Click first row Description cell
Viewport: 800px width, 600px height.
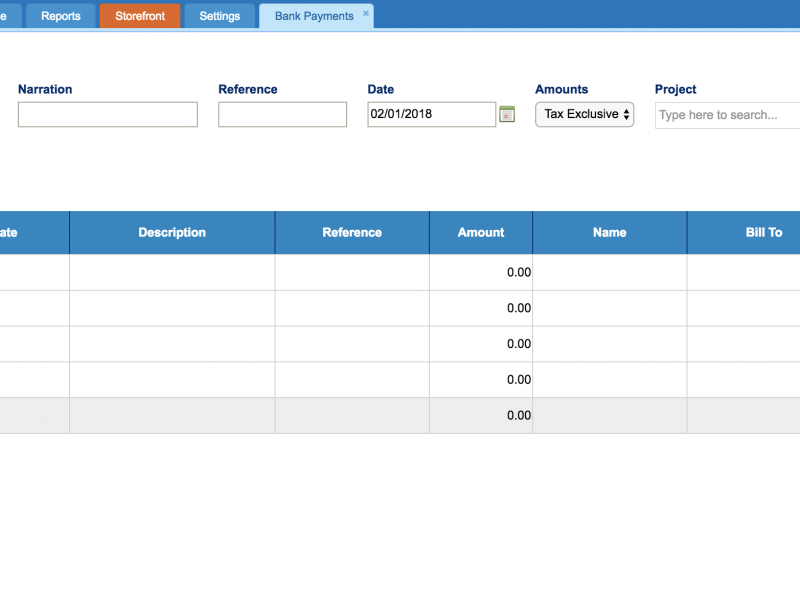point(172,272)
